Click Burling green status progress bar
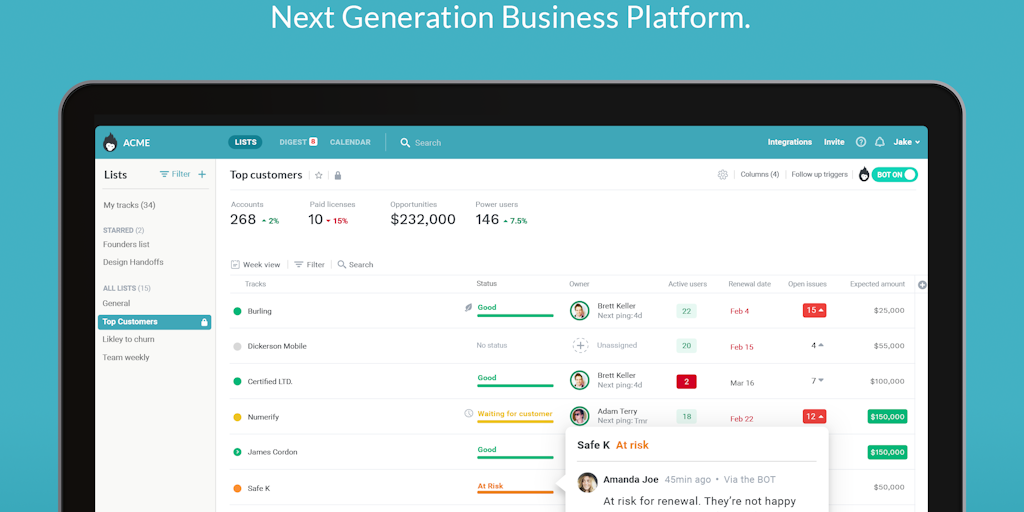 pos(515,315)
